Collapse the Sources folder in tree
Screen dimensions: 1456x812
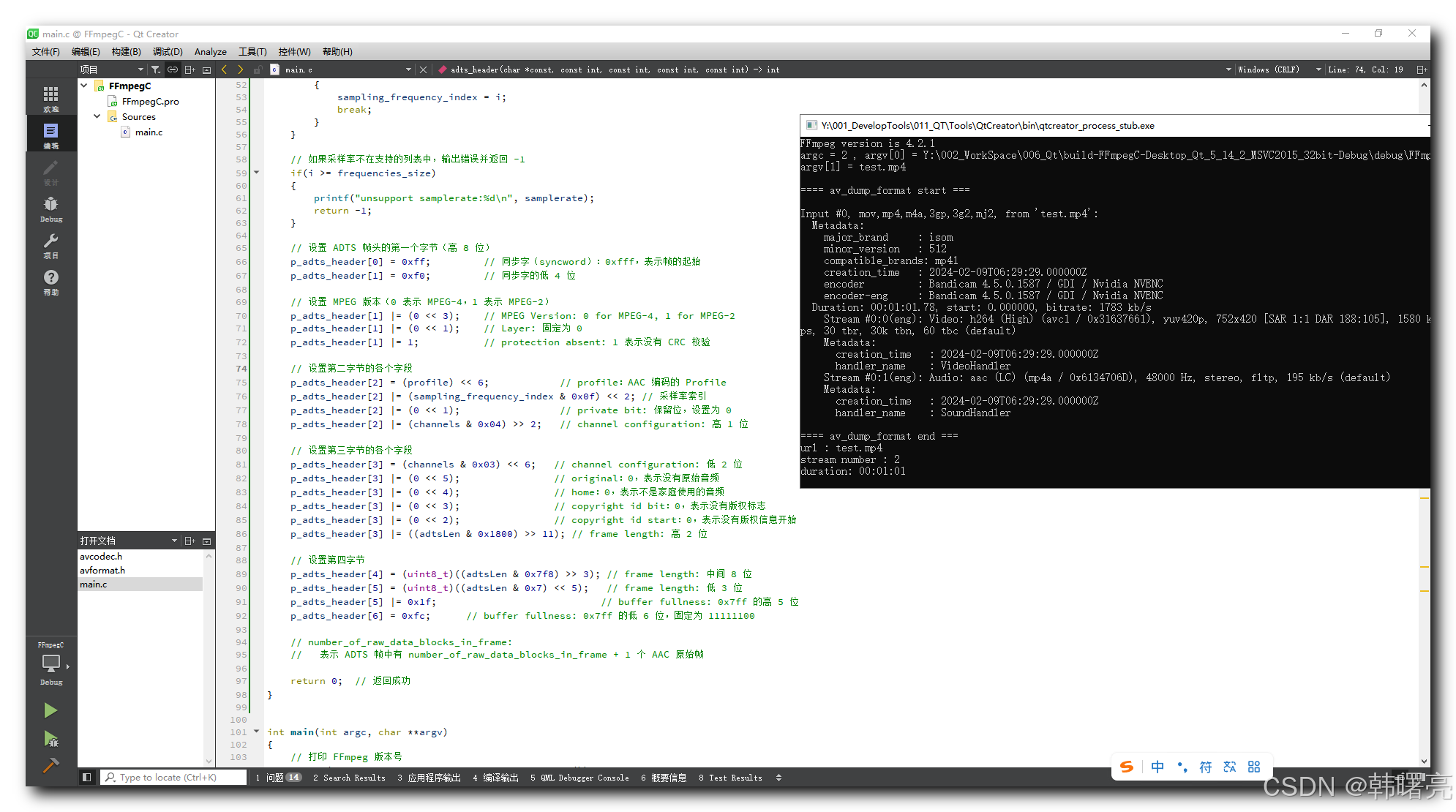pos(97,116)
